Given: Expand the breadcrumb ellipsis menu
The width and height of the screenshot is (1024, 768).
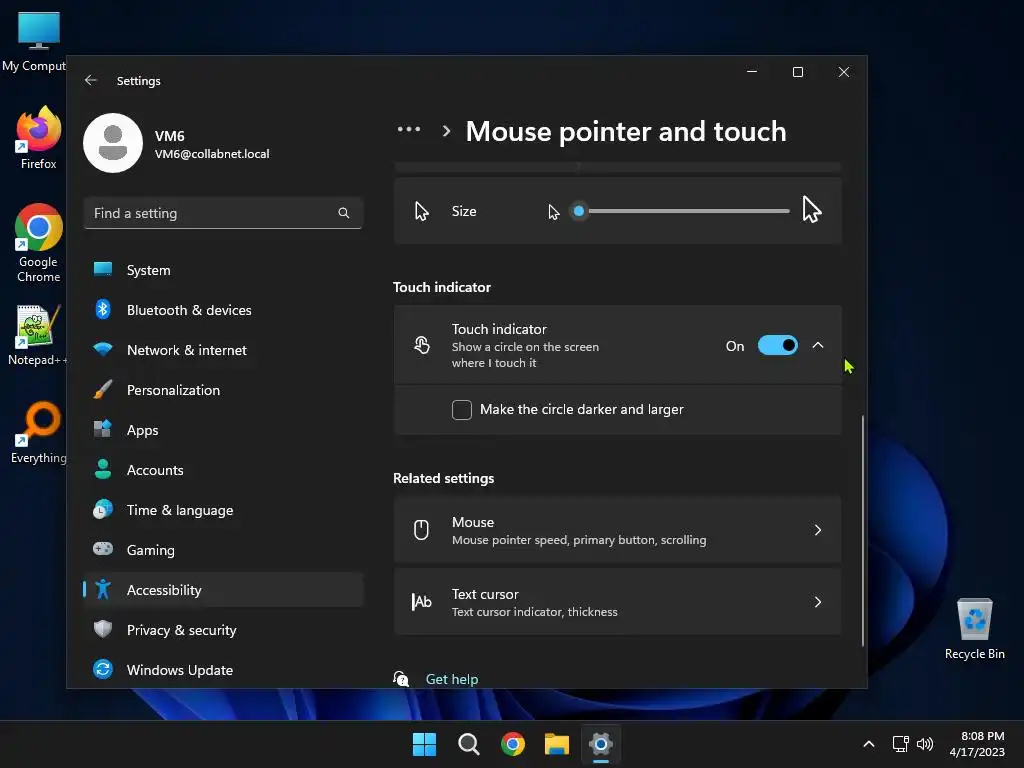Looking at the screenshot, I should coord(409,129).
